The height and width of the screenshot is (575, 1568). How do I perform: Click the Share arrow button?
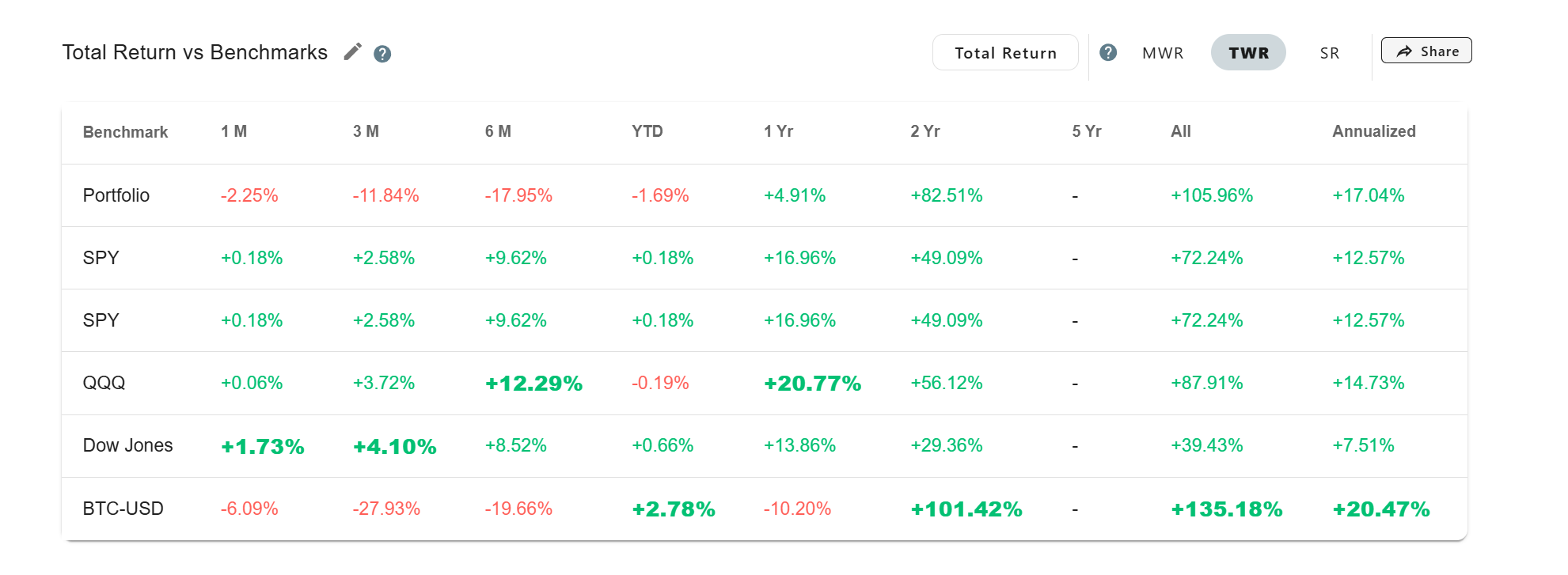[x=1426, y=51]
